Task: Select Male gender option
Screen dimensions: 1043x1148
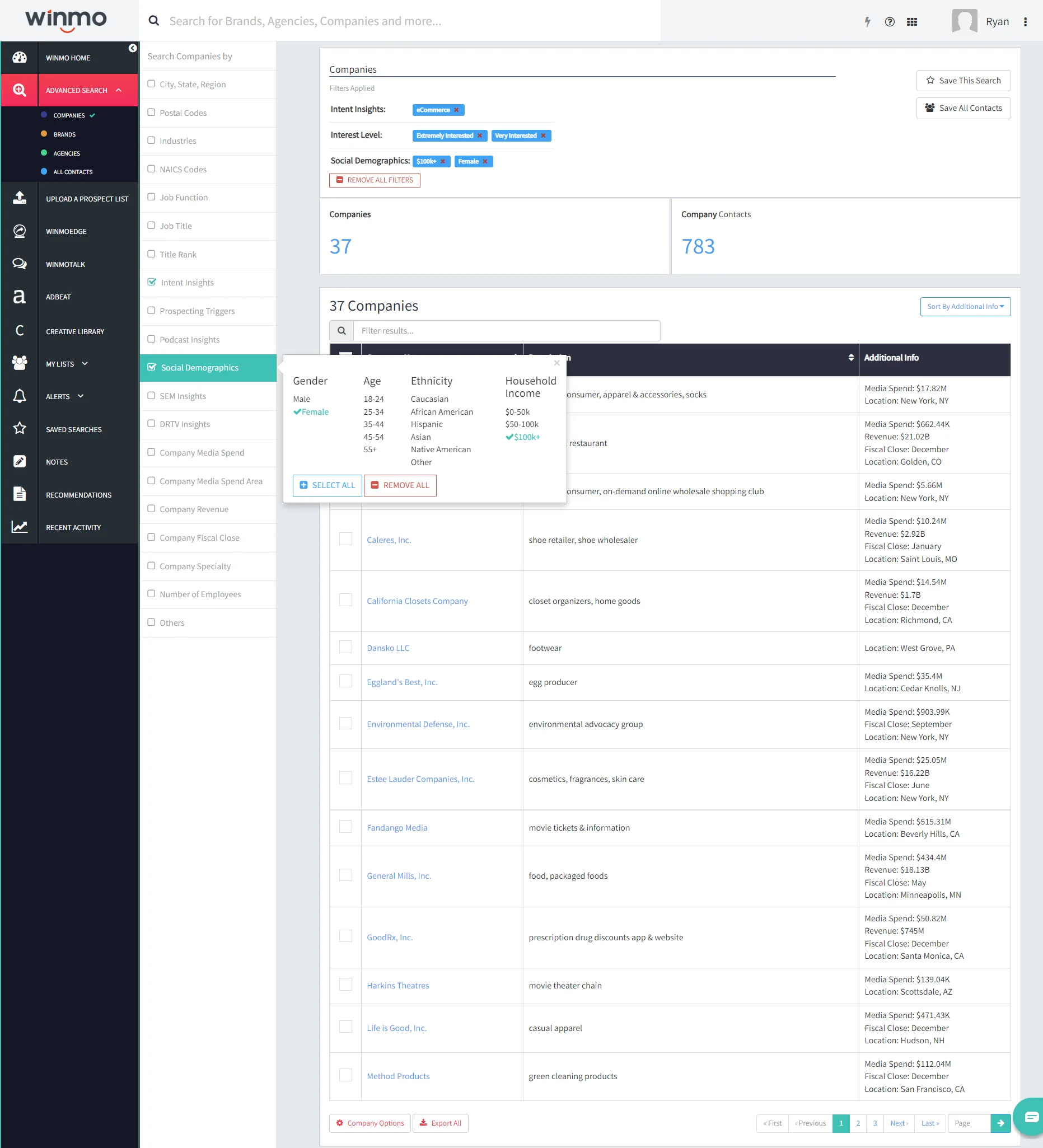Action: click(x=301, y=399)
